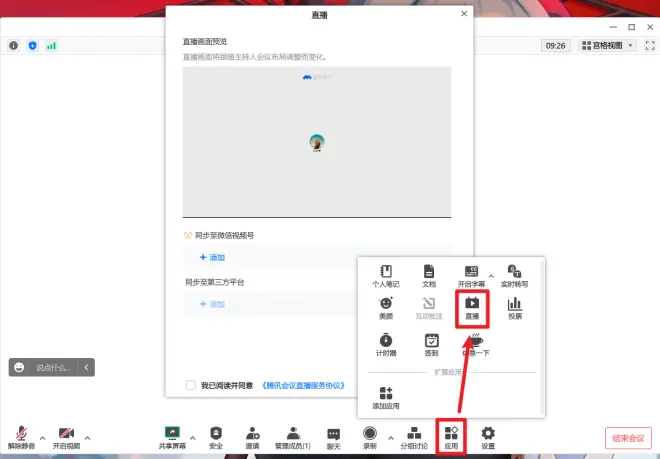660x459 pixels.
Task: Open the 计时器 timer app
Action: click(386, 345)
